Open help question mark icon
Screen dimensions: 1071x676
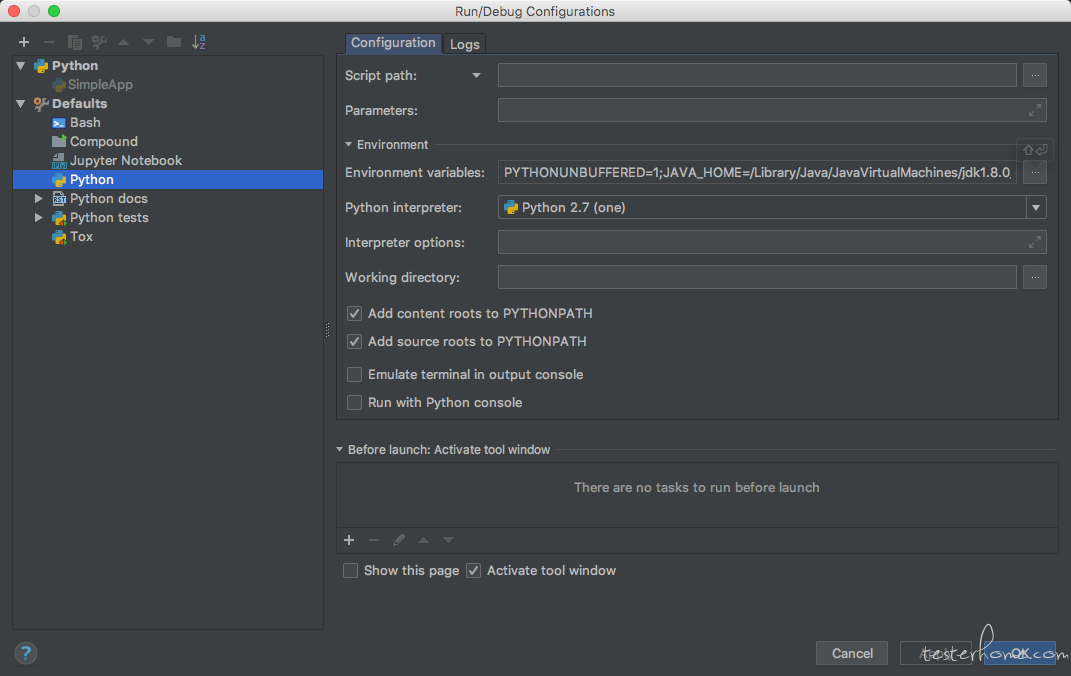point(26,653)
